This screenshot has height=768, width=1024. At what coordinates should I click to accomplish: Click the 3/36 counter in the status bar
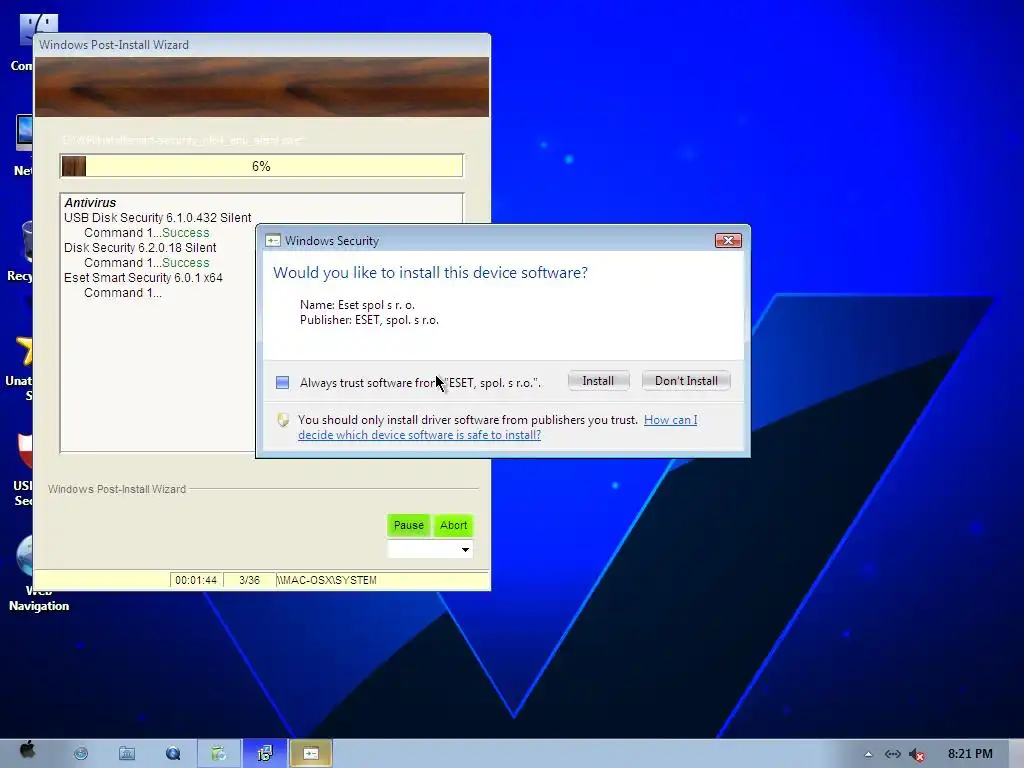tap(249, 580)
